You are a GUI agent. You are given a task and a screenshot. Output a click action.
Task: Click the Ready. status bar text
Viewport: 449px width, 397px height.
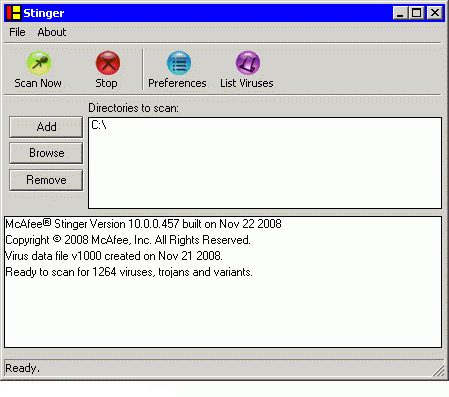pyautogui.click(x=22, y=368)
